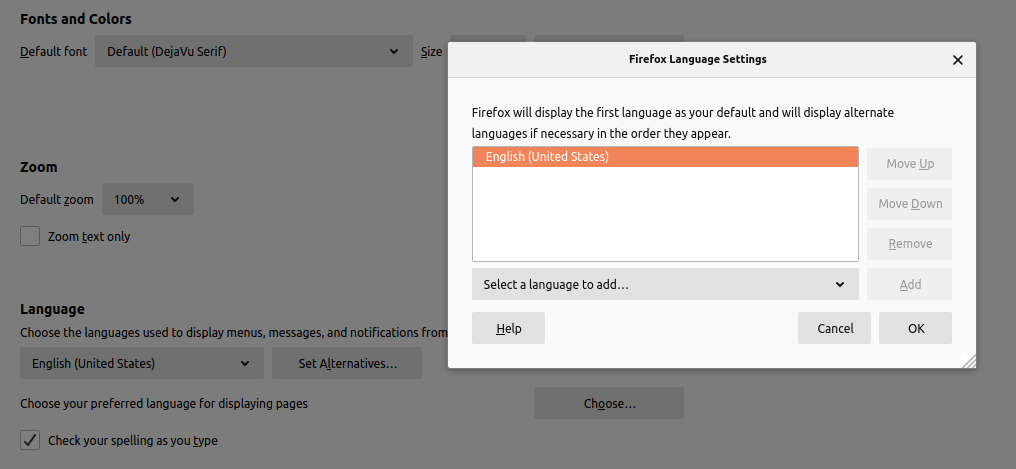Click the Language section heading

[x=52, y=310]
